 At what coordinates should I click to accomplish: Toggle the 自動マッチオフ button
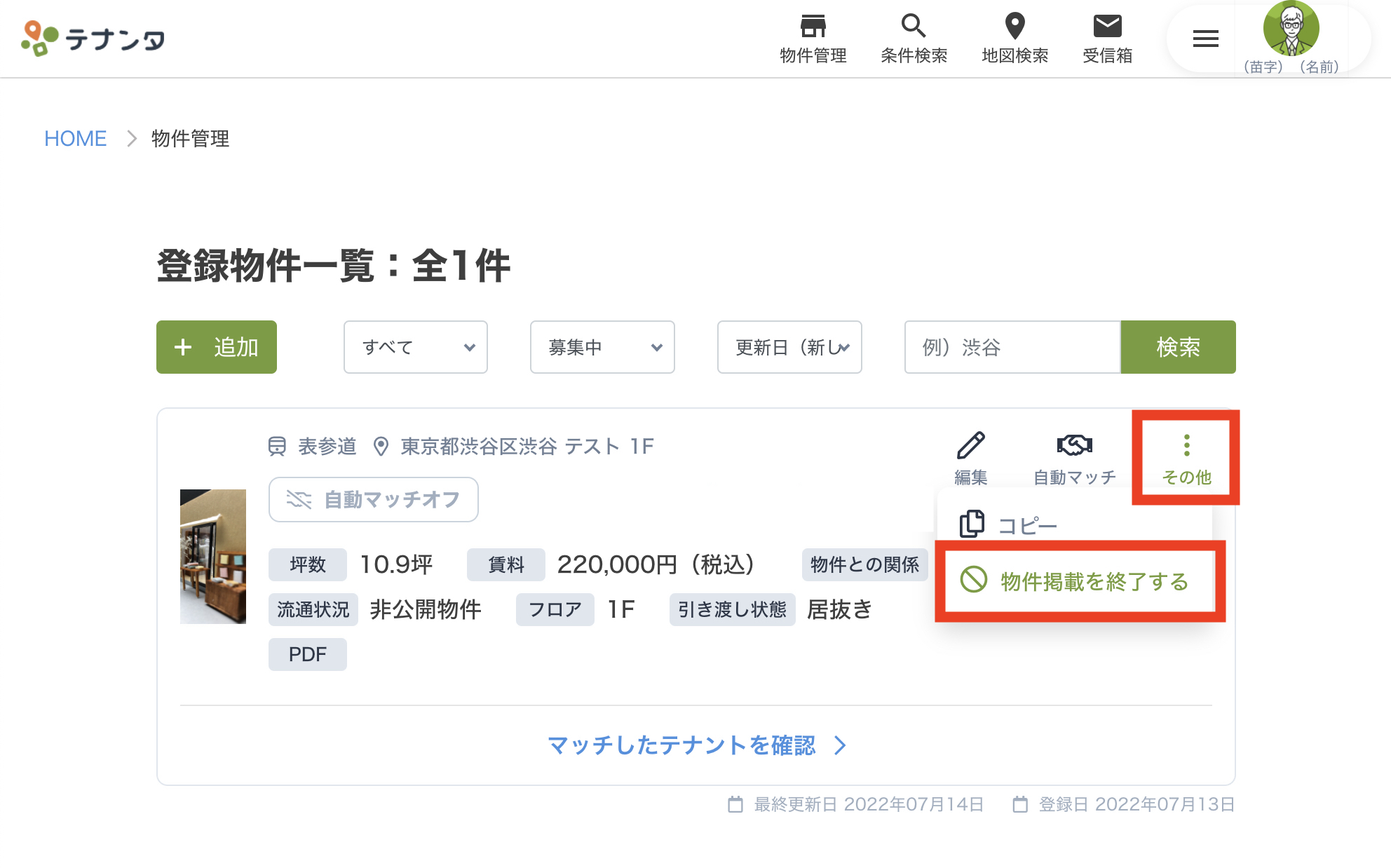[x=373, y=500]
